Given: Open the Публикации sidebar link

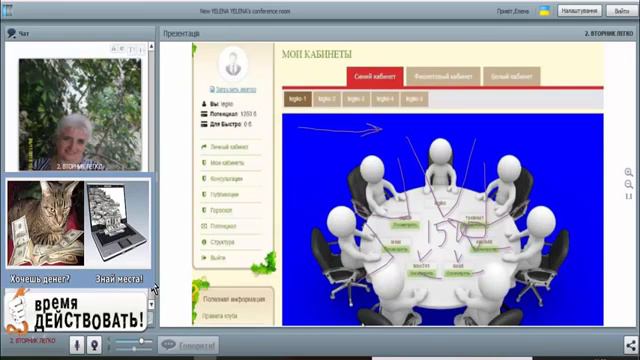Looking at the screenshot, I should point(224,195).
